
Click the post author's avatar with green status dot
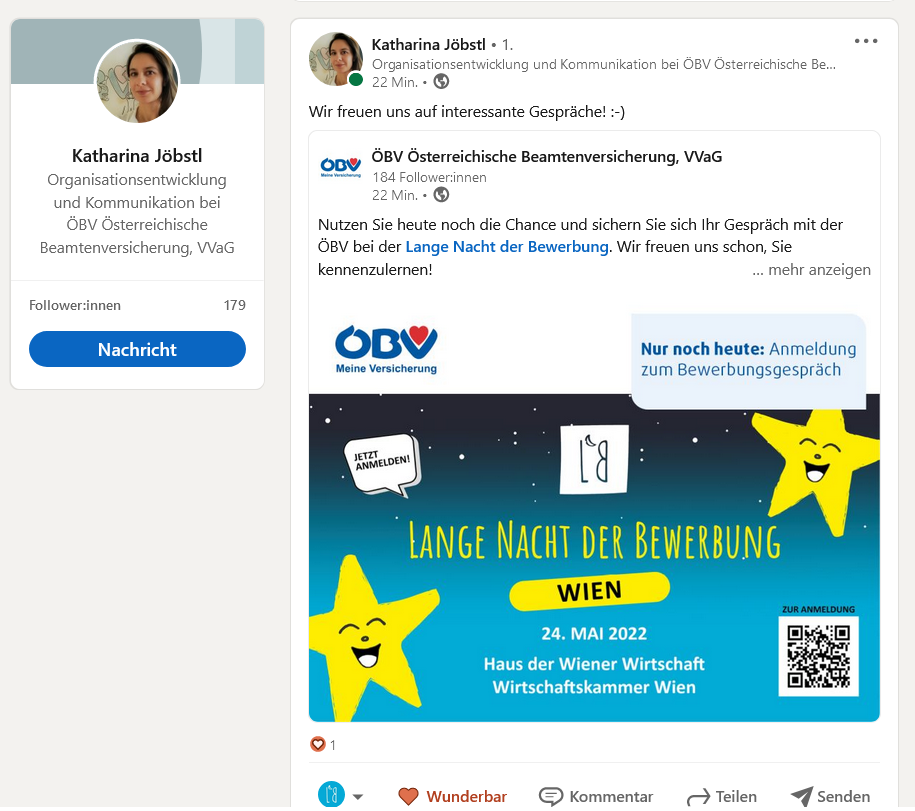[x=336, y=60]
